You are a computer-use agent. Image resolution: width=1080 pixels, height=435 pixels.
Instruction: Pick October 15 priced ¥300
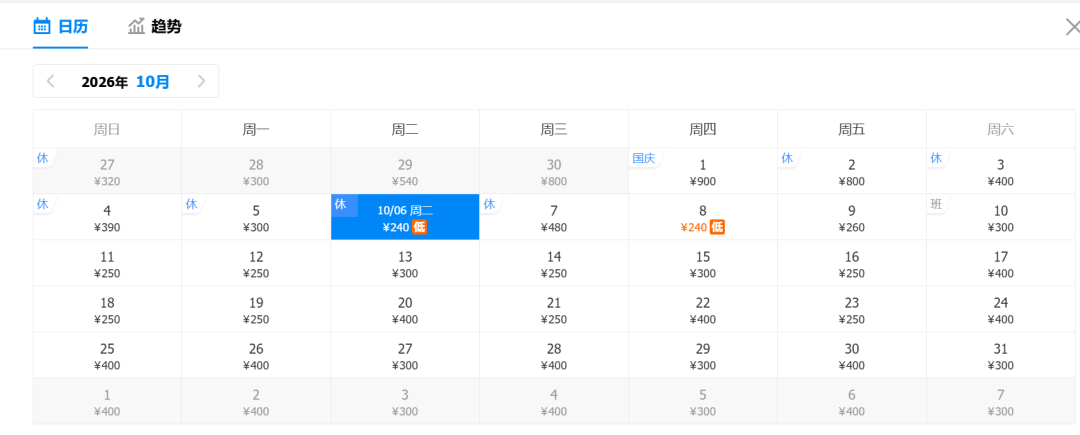703,264
